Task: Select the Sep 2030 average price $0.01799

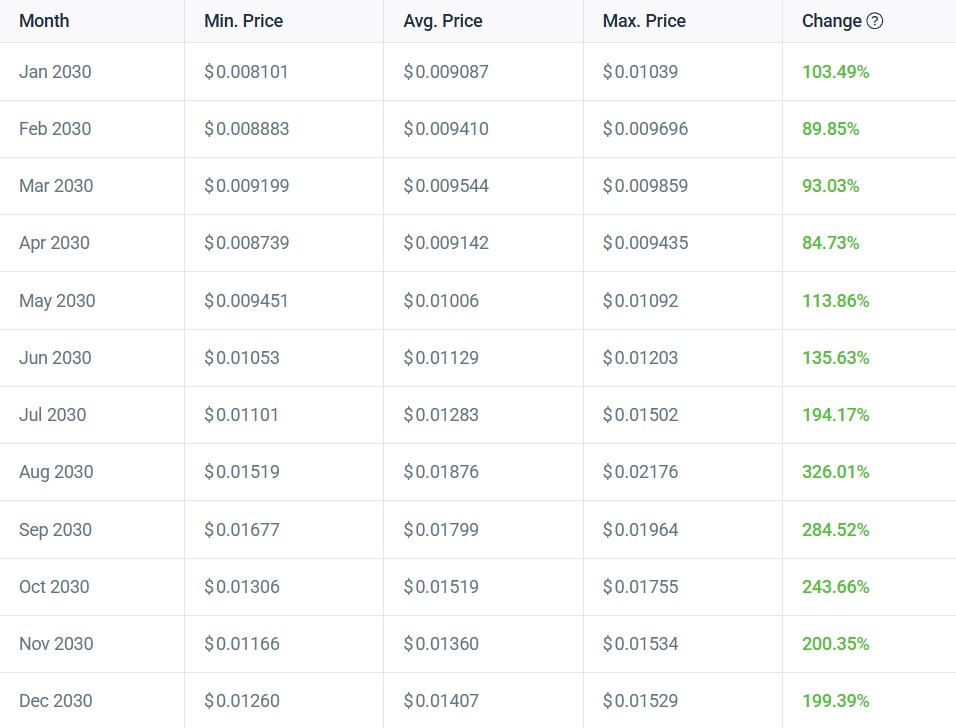Action: [x=441, y=530]
